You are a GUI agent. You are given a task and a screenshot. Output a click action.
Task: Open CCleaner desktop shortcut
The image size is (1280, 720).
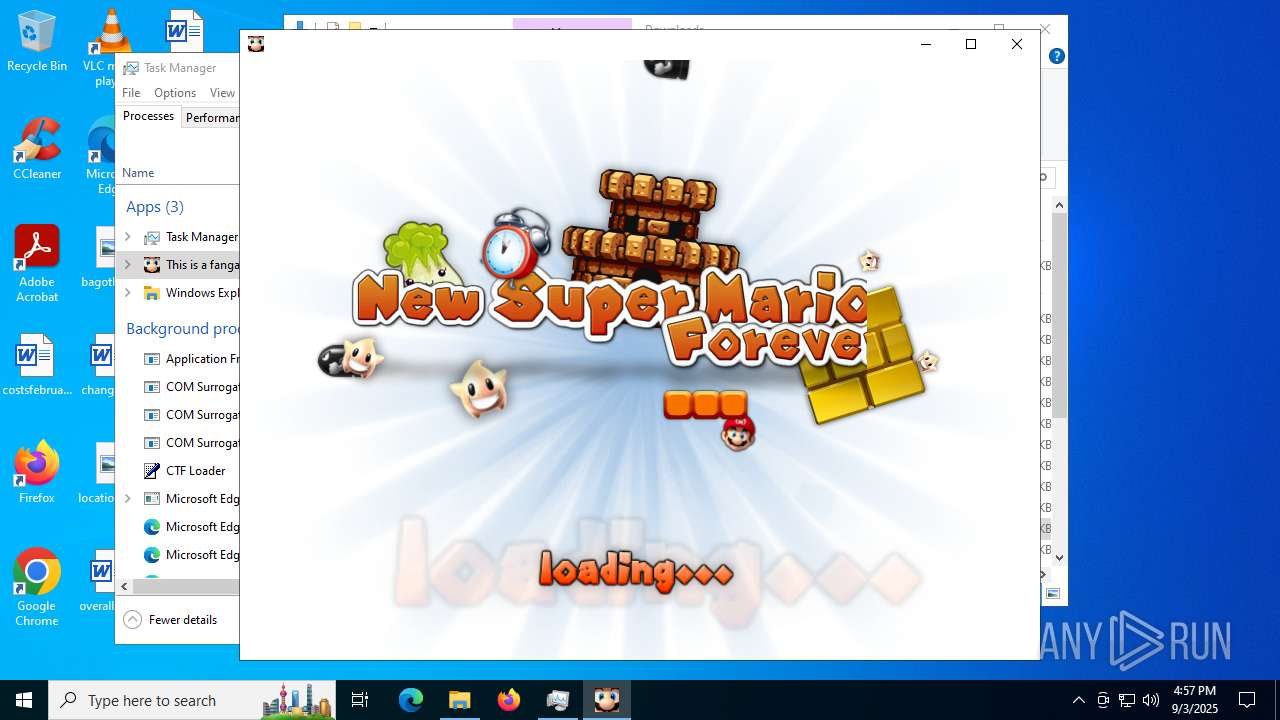click(37, 150)
